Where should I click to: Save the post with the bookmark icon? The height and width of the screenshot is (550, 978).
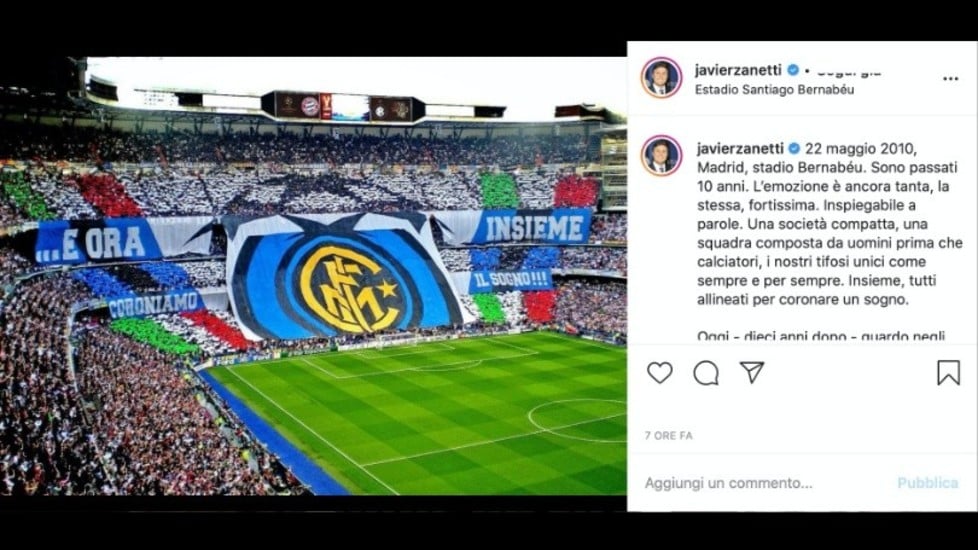pyautogui.click(x=948, y=373)
